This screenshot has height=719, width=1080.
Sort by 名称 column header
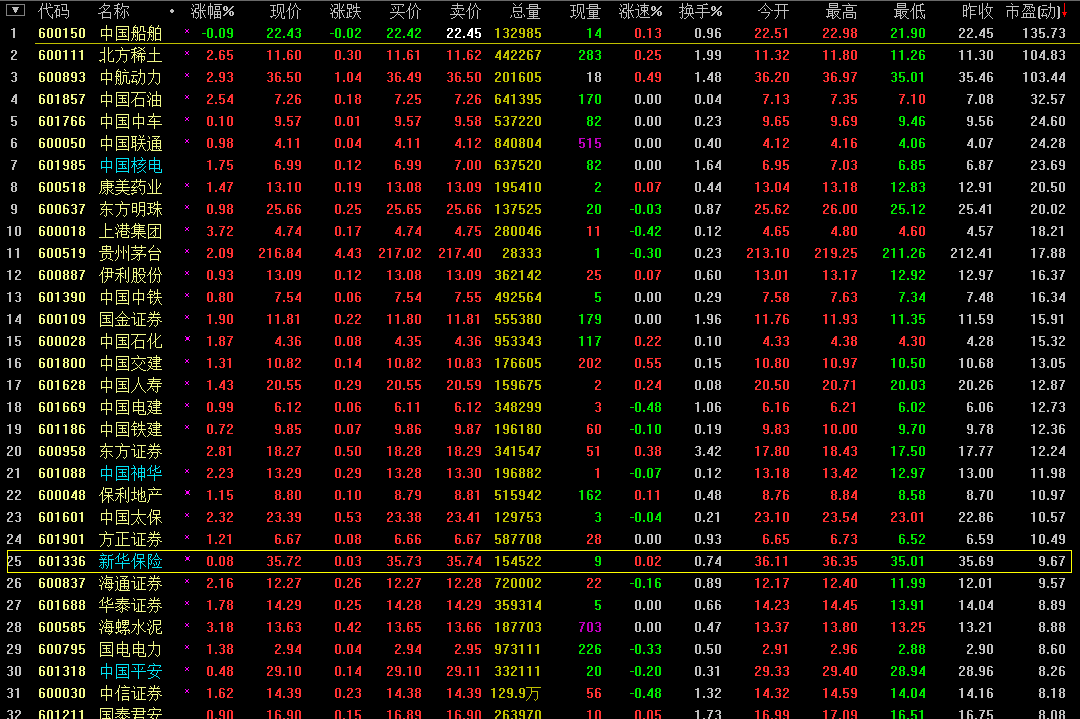[114, 11]
